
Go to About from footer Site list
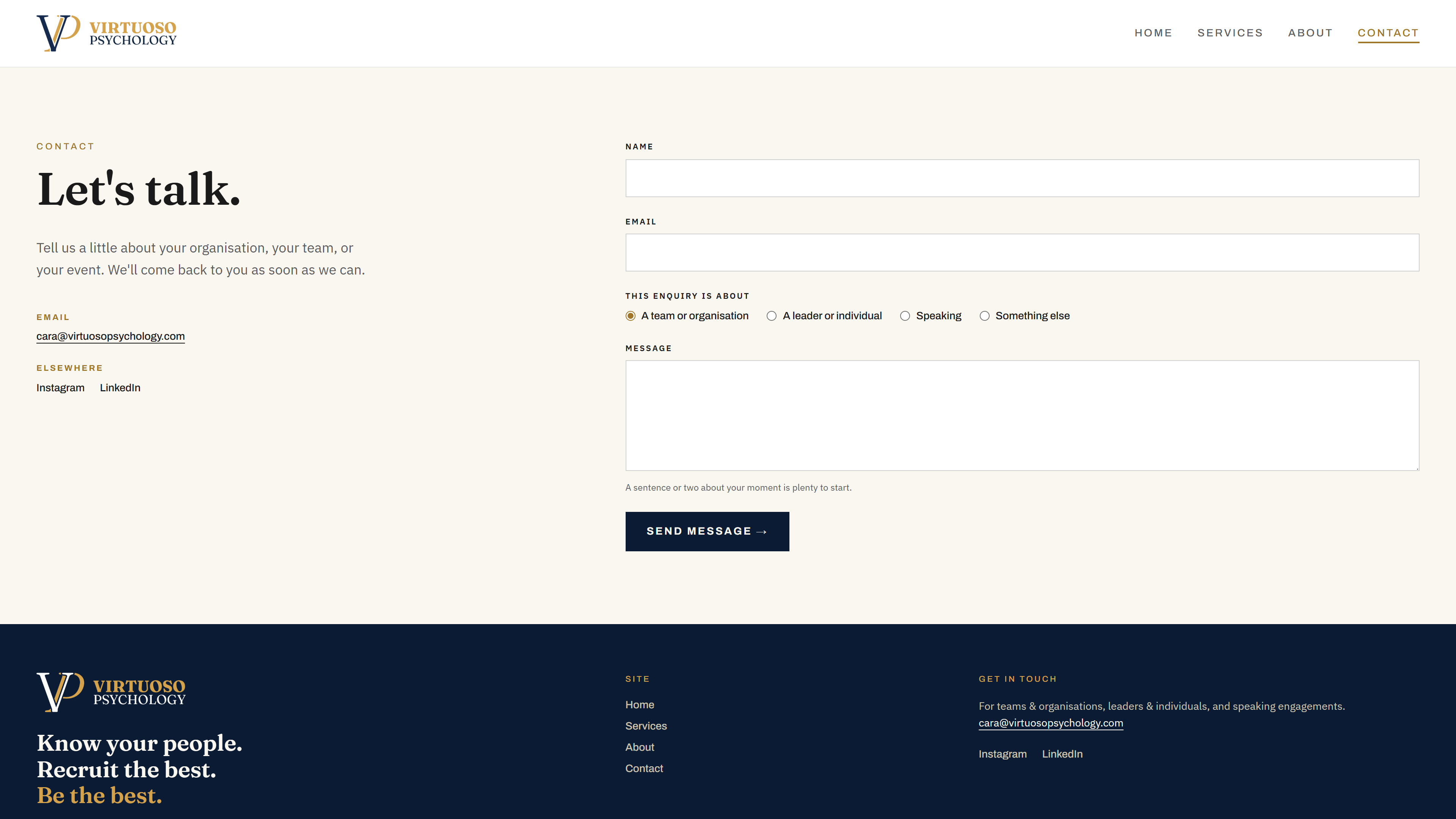pos(639,747)
